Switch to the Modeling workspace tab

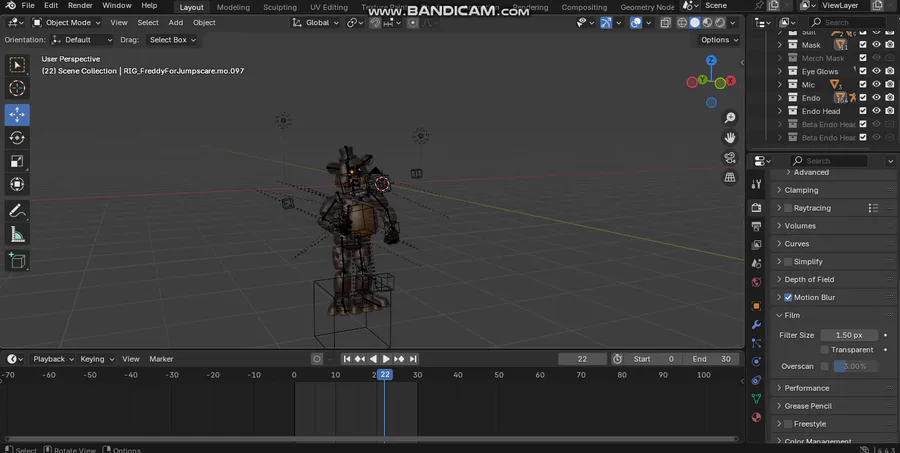click(233, 7)
